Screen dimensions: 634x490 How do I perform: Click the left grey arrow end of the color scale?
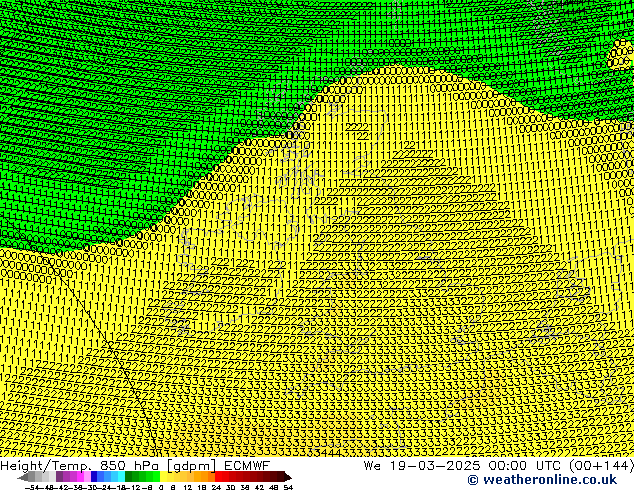23,477
